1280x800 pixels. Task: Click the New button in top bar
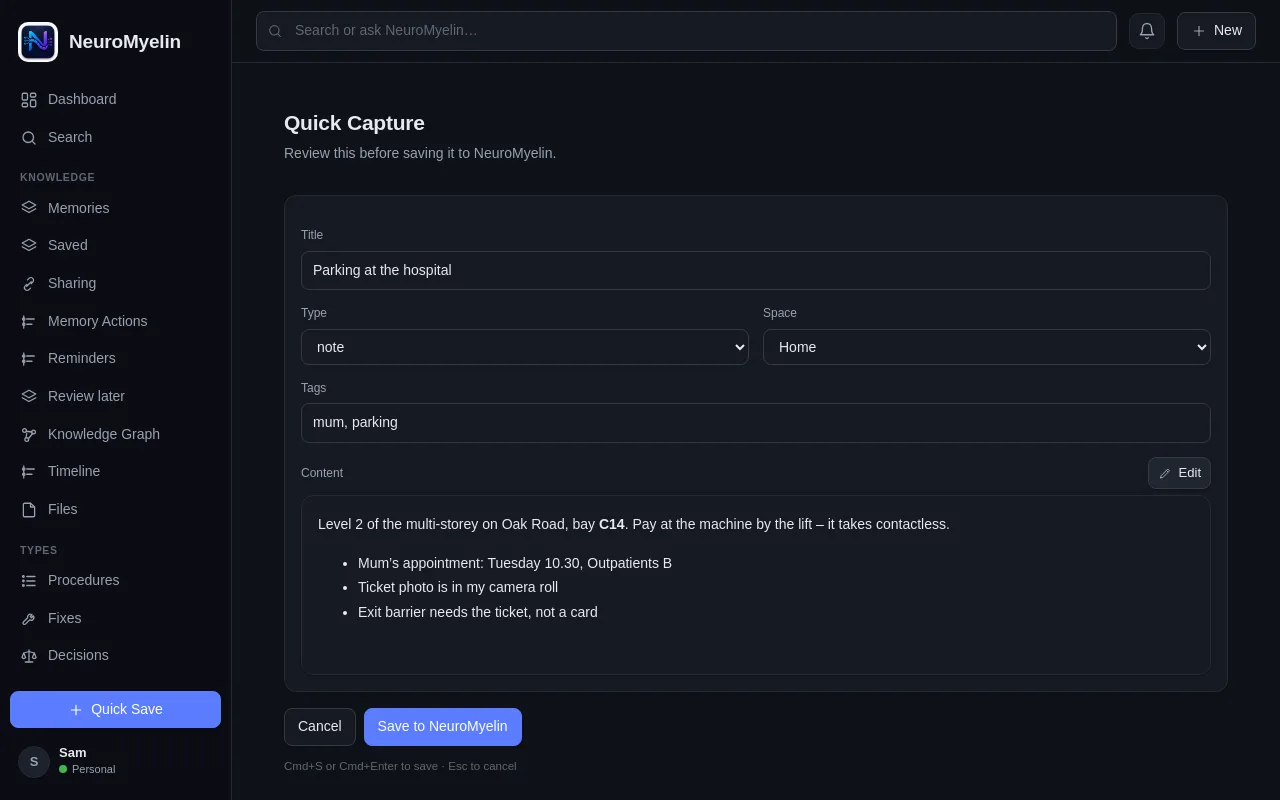(1216, 31)
